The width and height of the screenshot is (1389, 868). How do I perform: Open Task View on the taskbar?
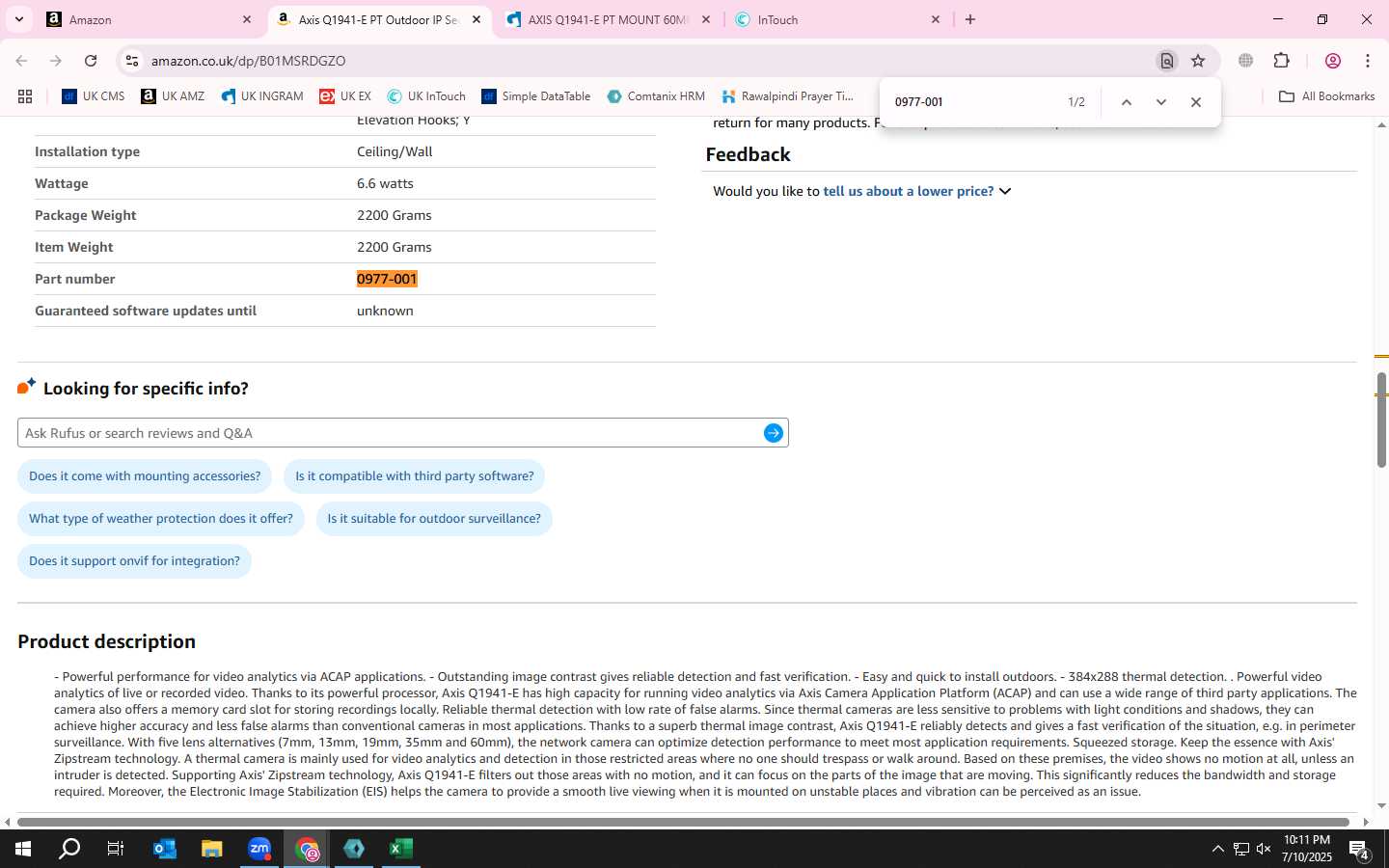tap(116, 849)
